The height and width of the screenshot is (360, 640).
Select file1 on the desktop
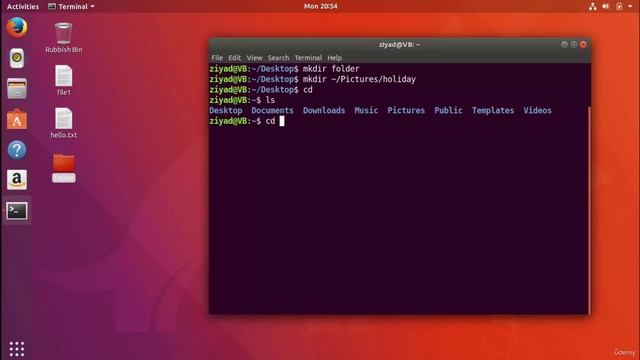64,80
